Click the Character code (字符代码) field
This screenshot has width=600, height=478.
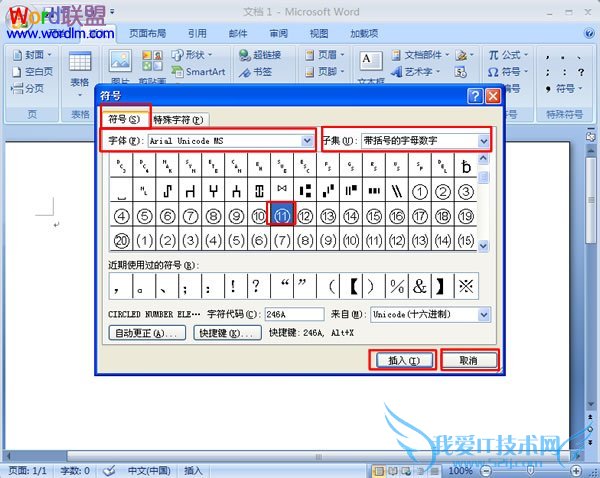294,315
